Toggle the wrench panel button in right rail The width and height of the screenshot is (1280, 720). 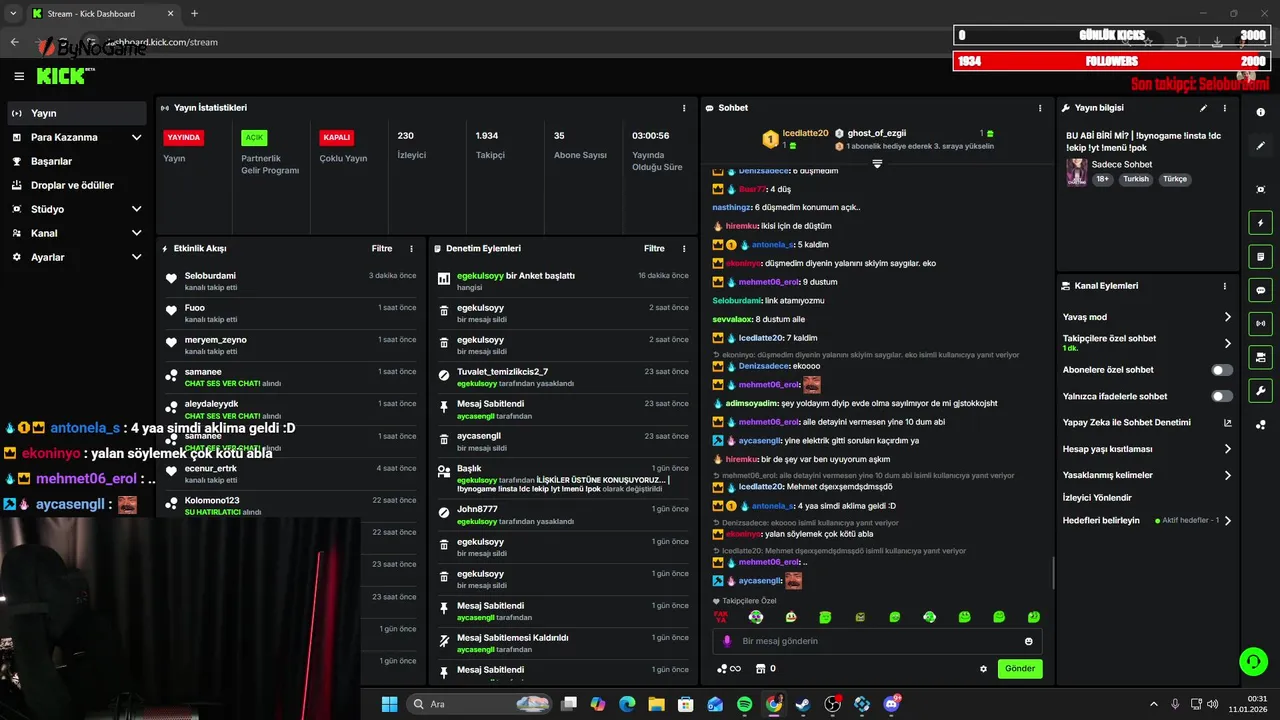(x=1260, y=390)
